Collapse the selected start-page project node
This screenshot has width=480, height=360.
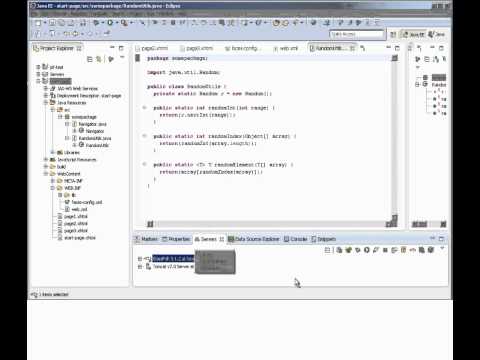point(38,81)
